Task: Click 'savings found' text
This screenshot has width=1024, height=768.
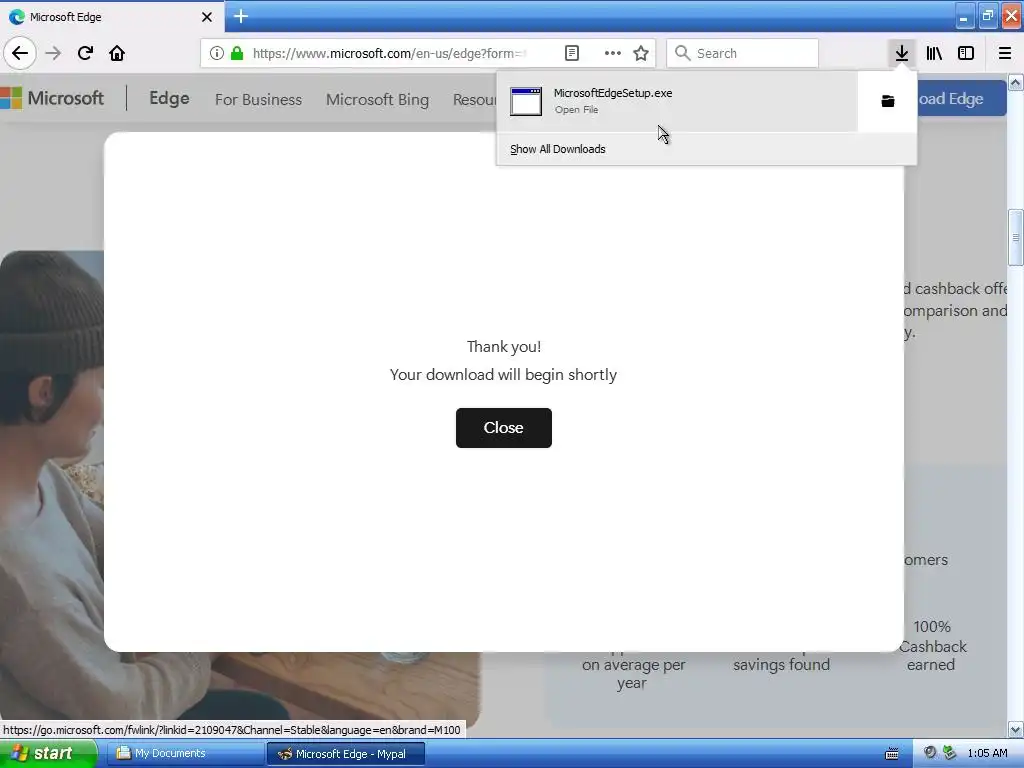Action: (x=781, y=665)
